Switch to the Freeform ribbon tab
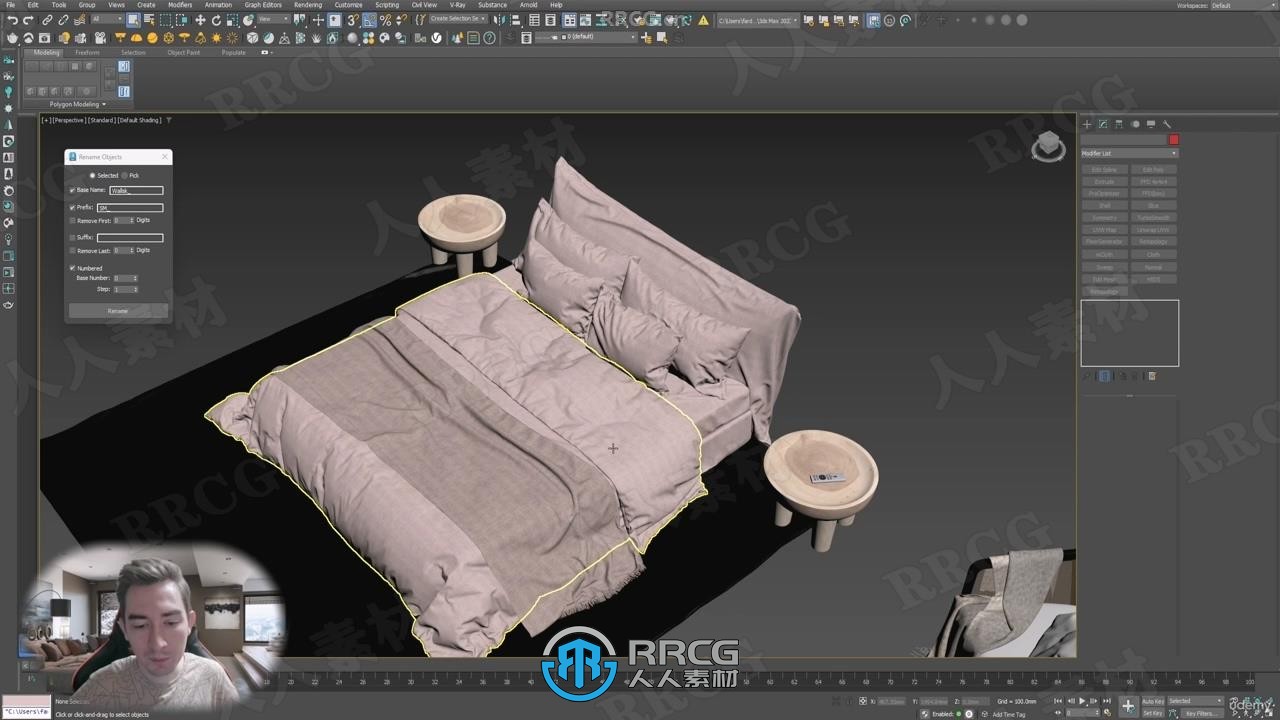 click(x=87, y=52)
